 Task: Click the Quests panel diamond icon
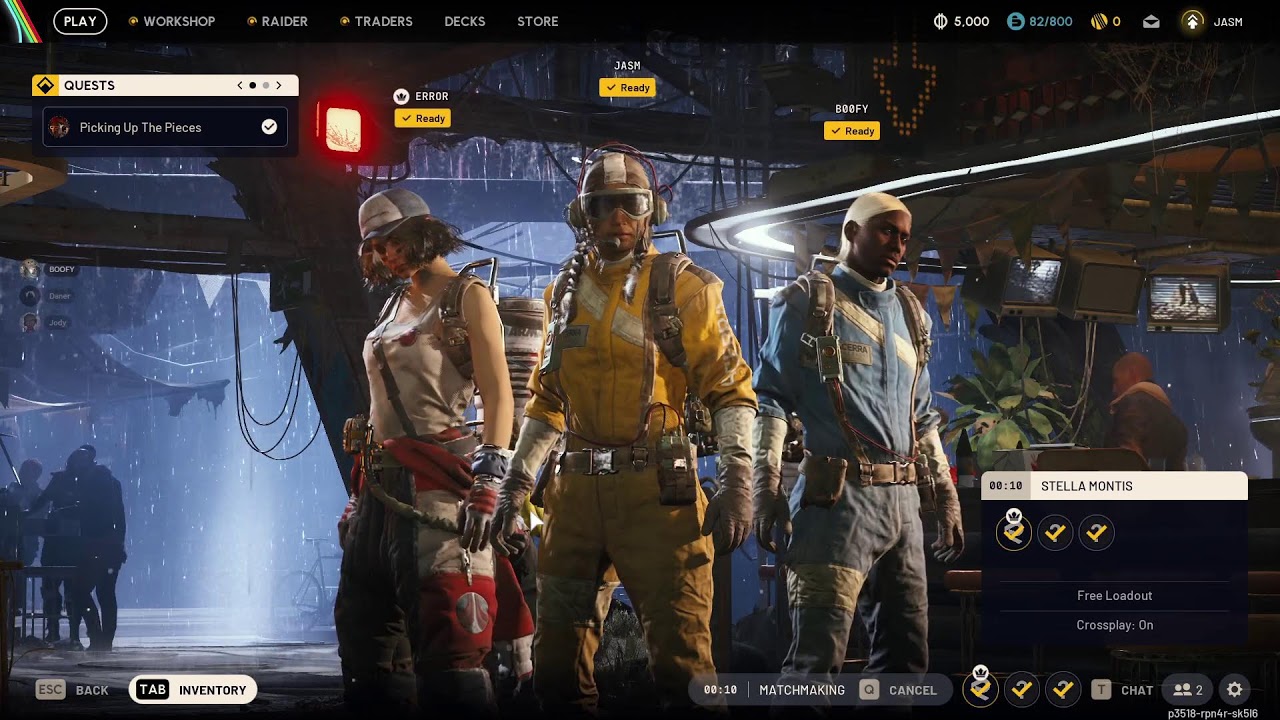point(45,86)
